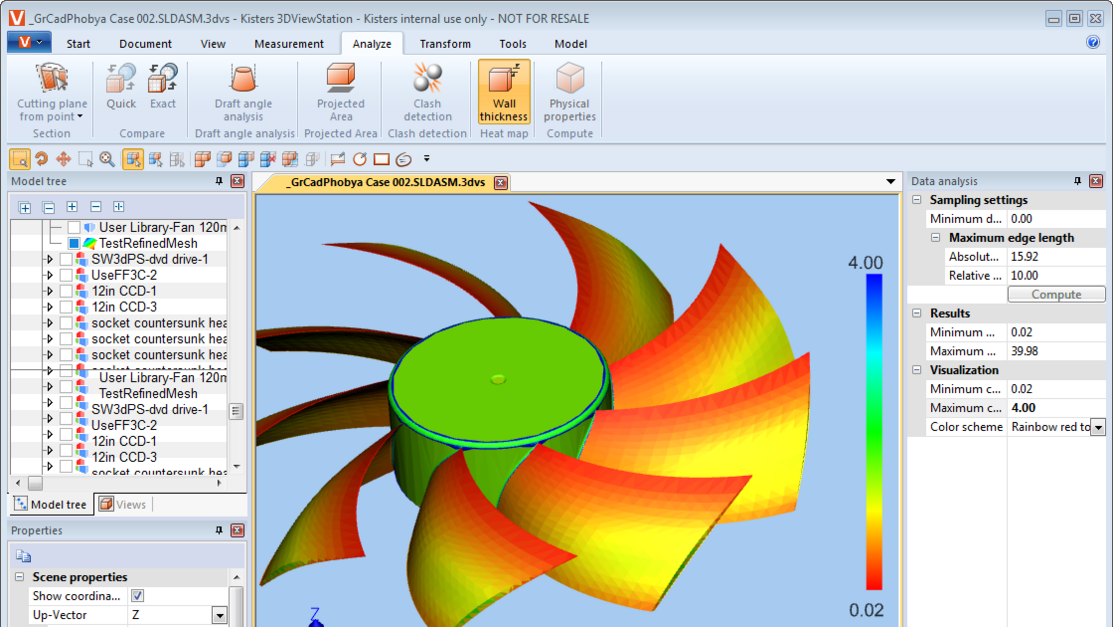The image size is (1113, 627).
Task: Click the cubes with red X toolbar icon
Action: pyautogui.click(x=268, y=159)
